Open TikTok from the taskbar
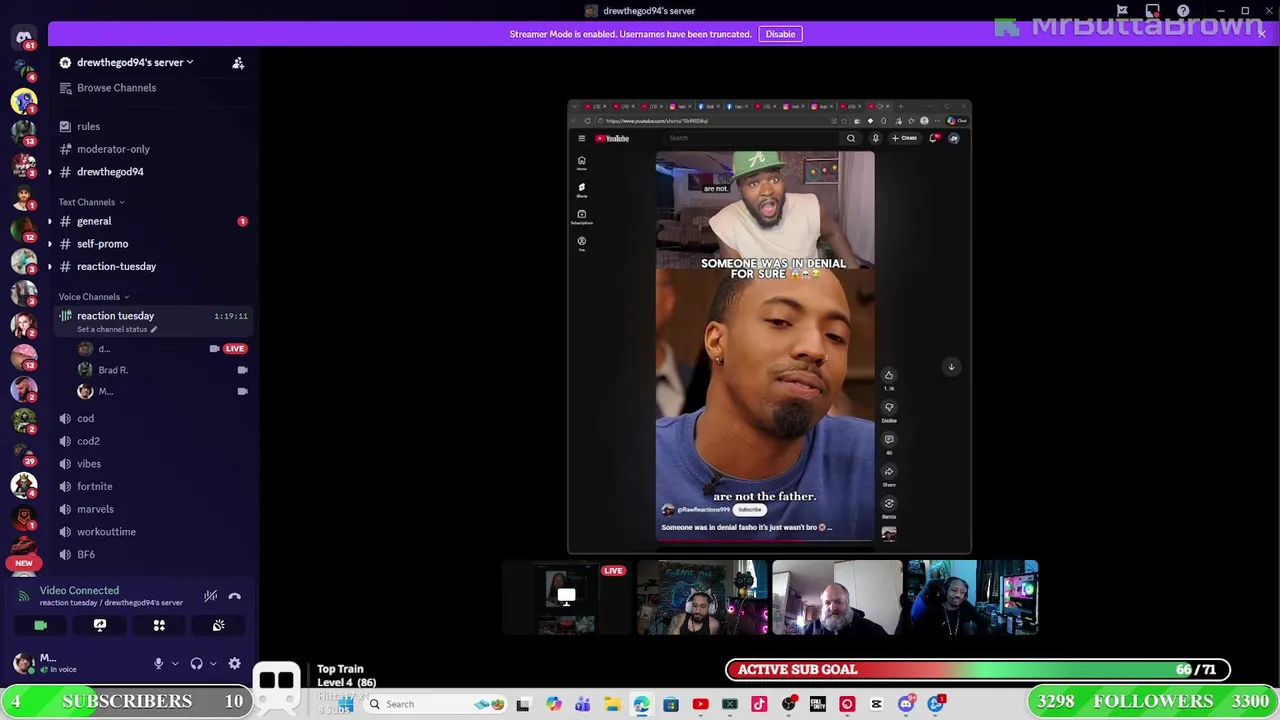This screenshot has height=720, width=1280. (x=759, y=705)
